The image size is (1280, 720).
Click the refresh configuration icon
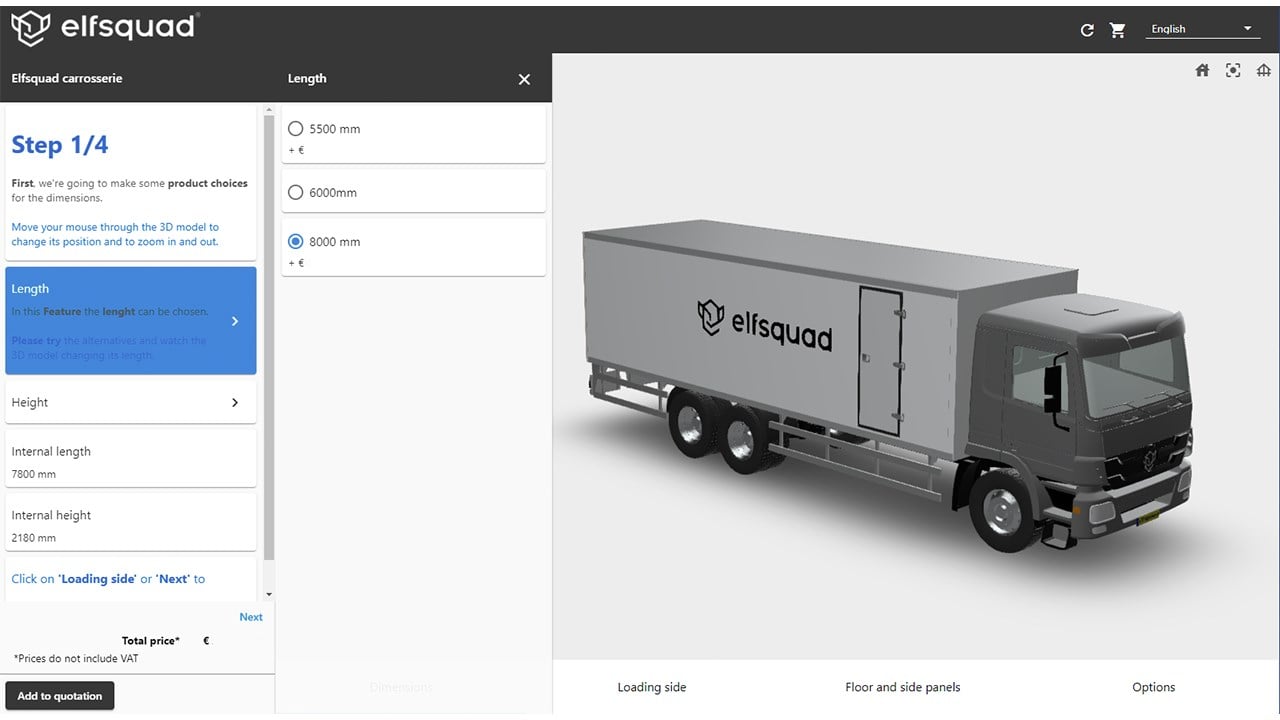[1087, 30]
